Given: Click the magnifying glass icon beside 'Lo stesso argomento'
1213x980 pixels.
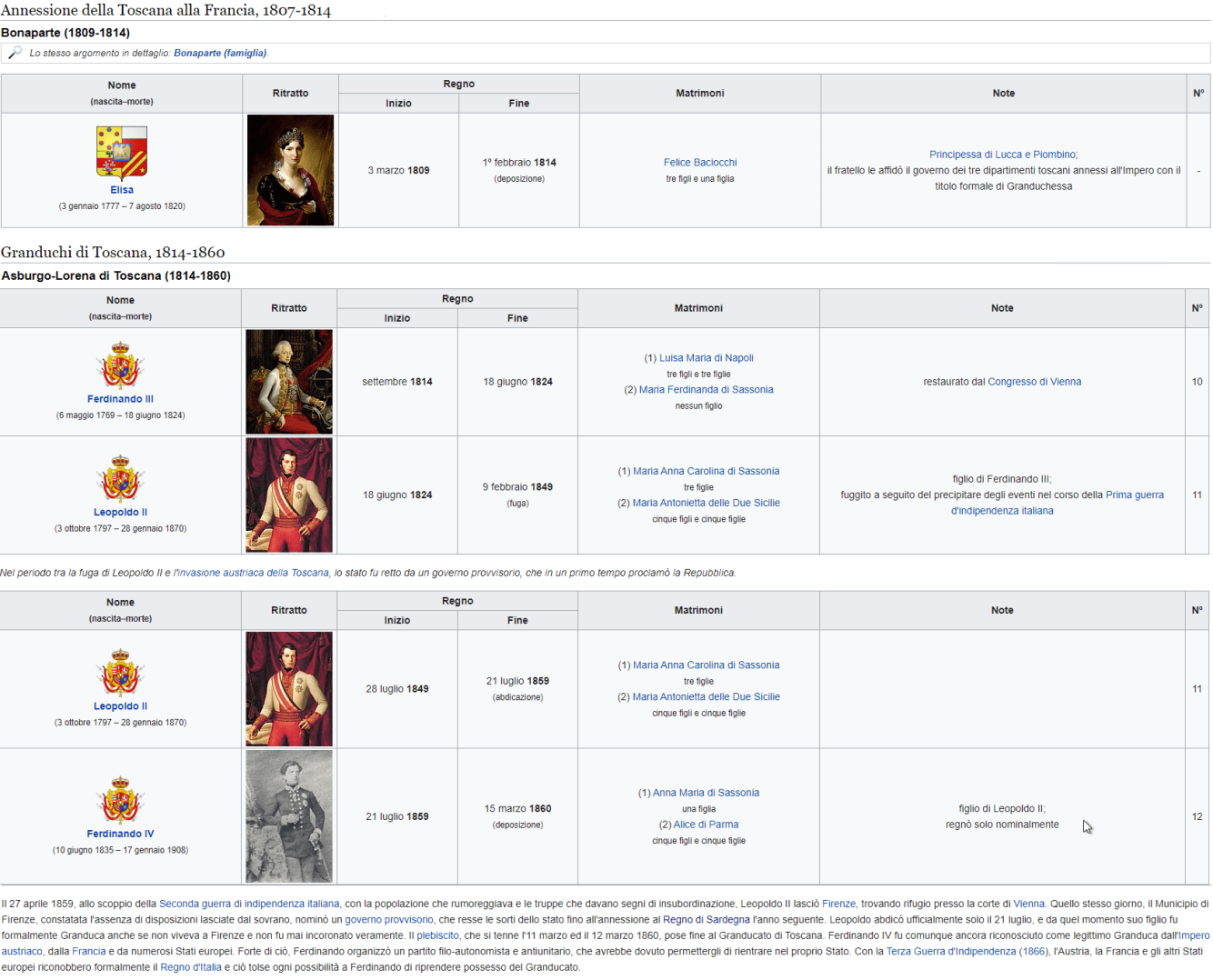Looking at the screenshot, I should point(15,53).
